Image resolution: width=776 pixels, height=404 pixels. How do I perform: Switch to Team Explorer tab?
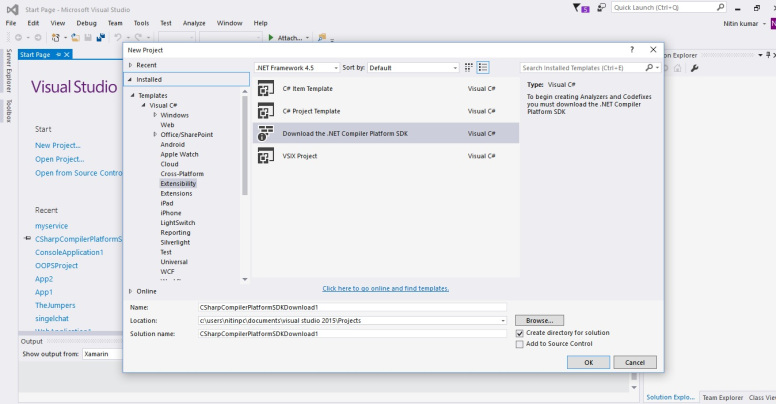[x=723, y=398]
